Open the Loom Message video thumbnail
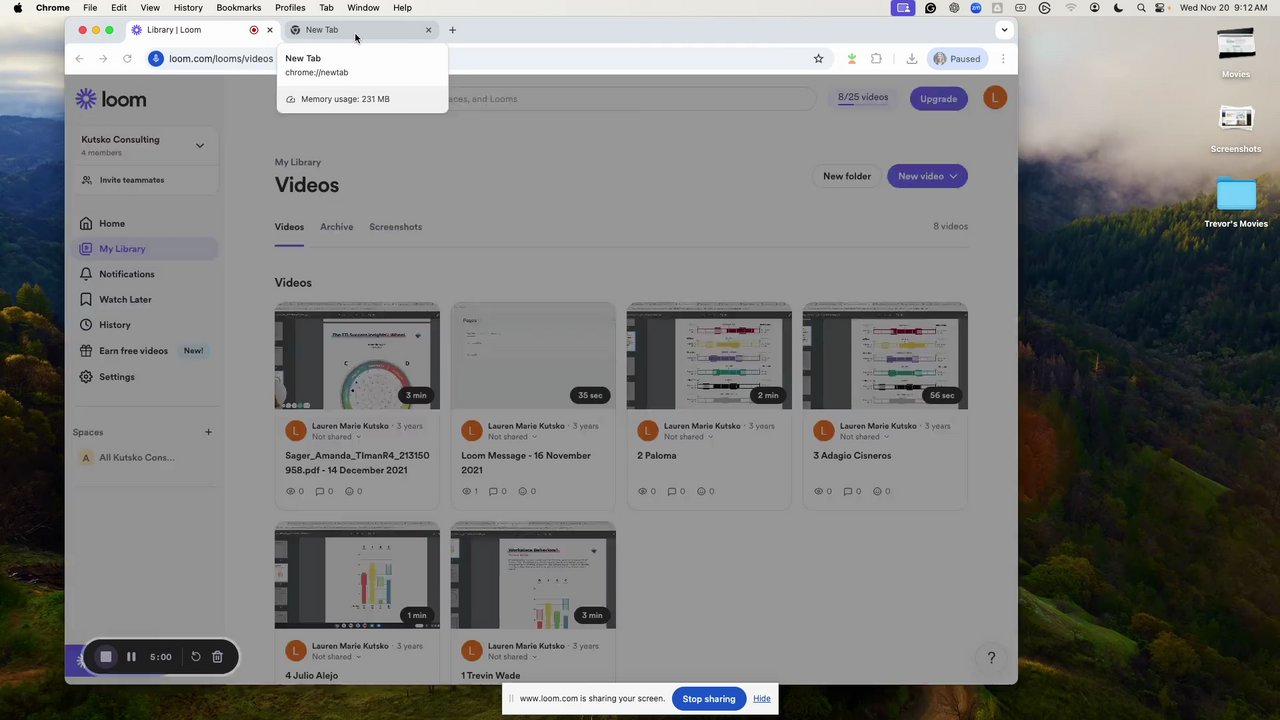Image resolution: width=1280 pixels, height=720 pixels. (533, 356)
